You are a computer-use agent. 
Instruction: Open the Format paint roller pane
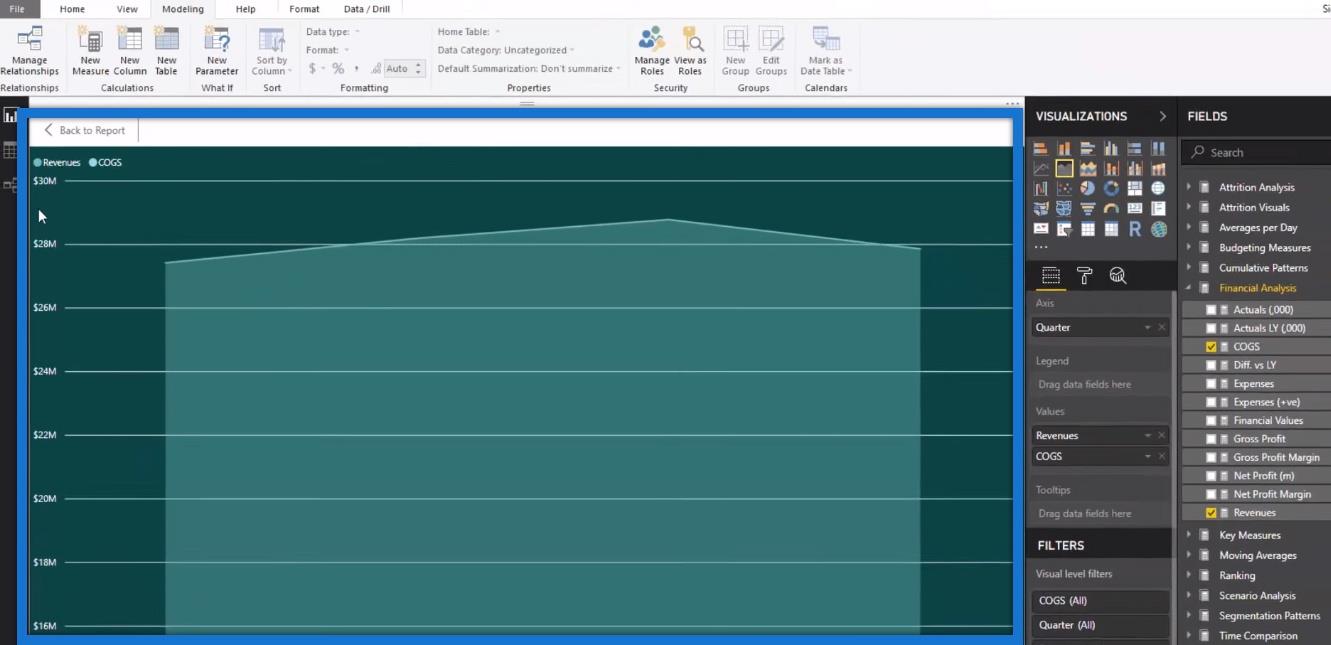(1084, 276)
